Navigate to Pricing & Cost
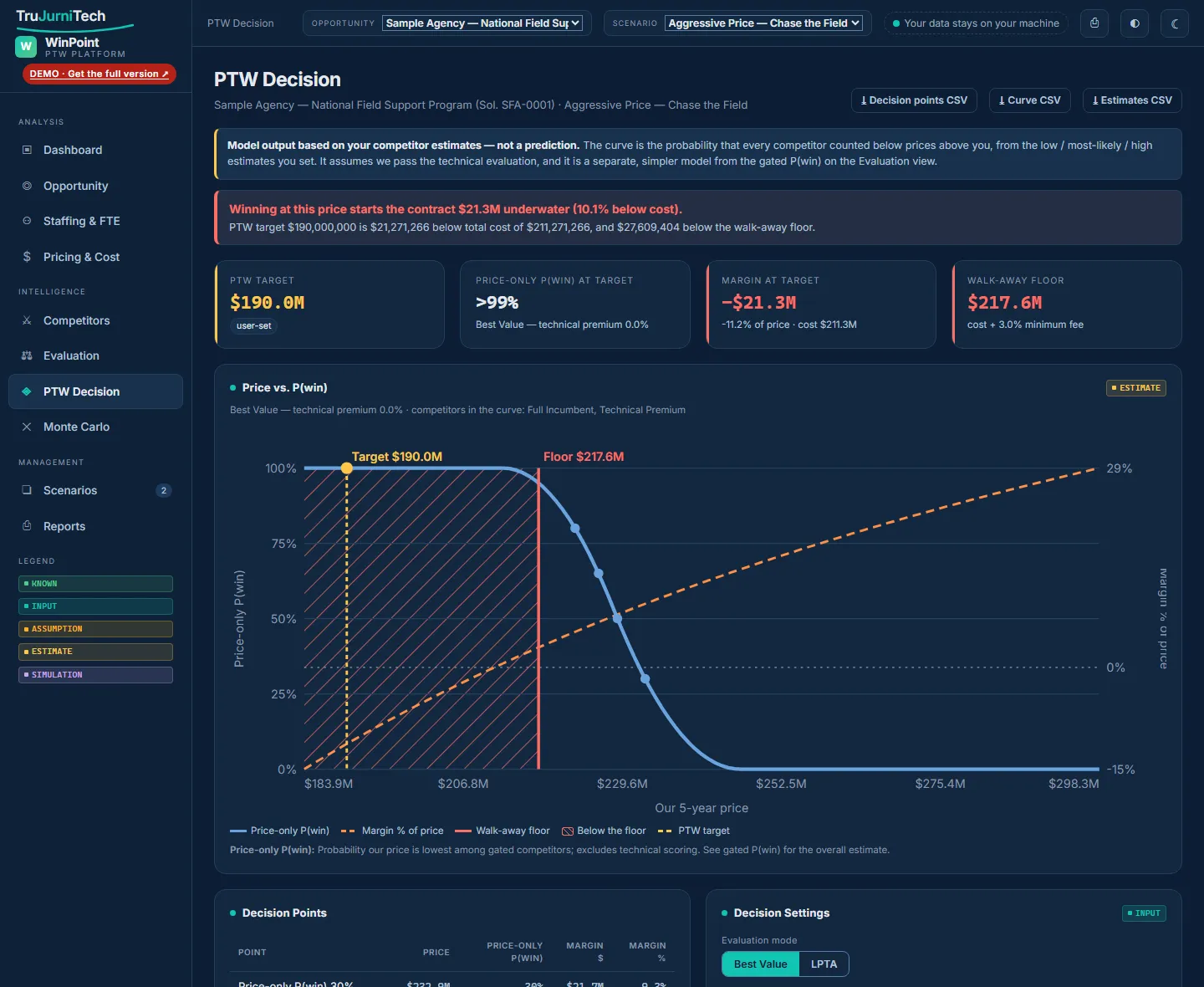 [95, 257]
